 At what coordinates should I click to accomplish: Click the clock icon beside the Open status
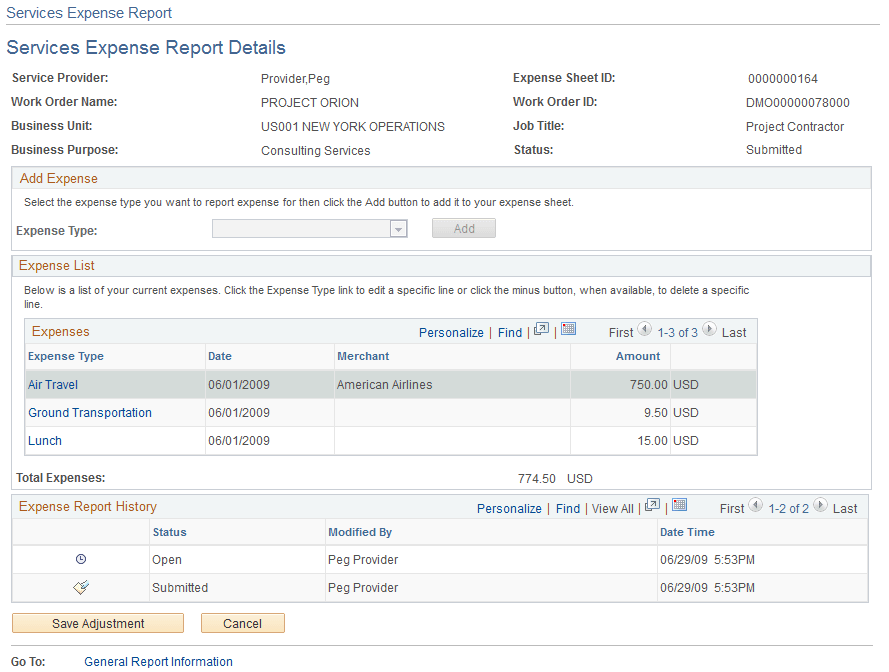[x=80, y=560]
